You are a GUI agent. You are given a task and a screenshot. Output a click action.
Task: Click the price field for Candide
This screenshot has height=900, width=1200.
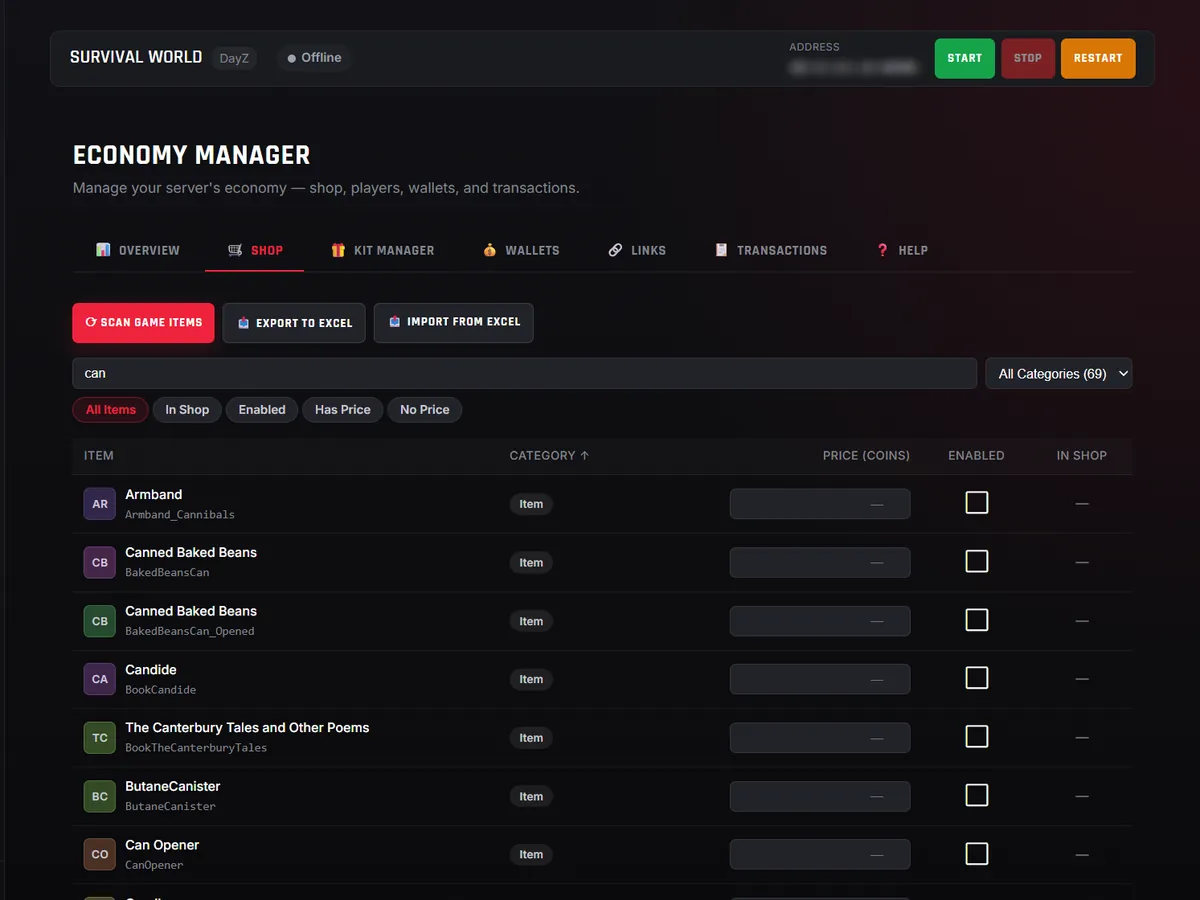click(820, 679)
